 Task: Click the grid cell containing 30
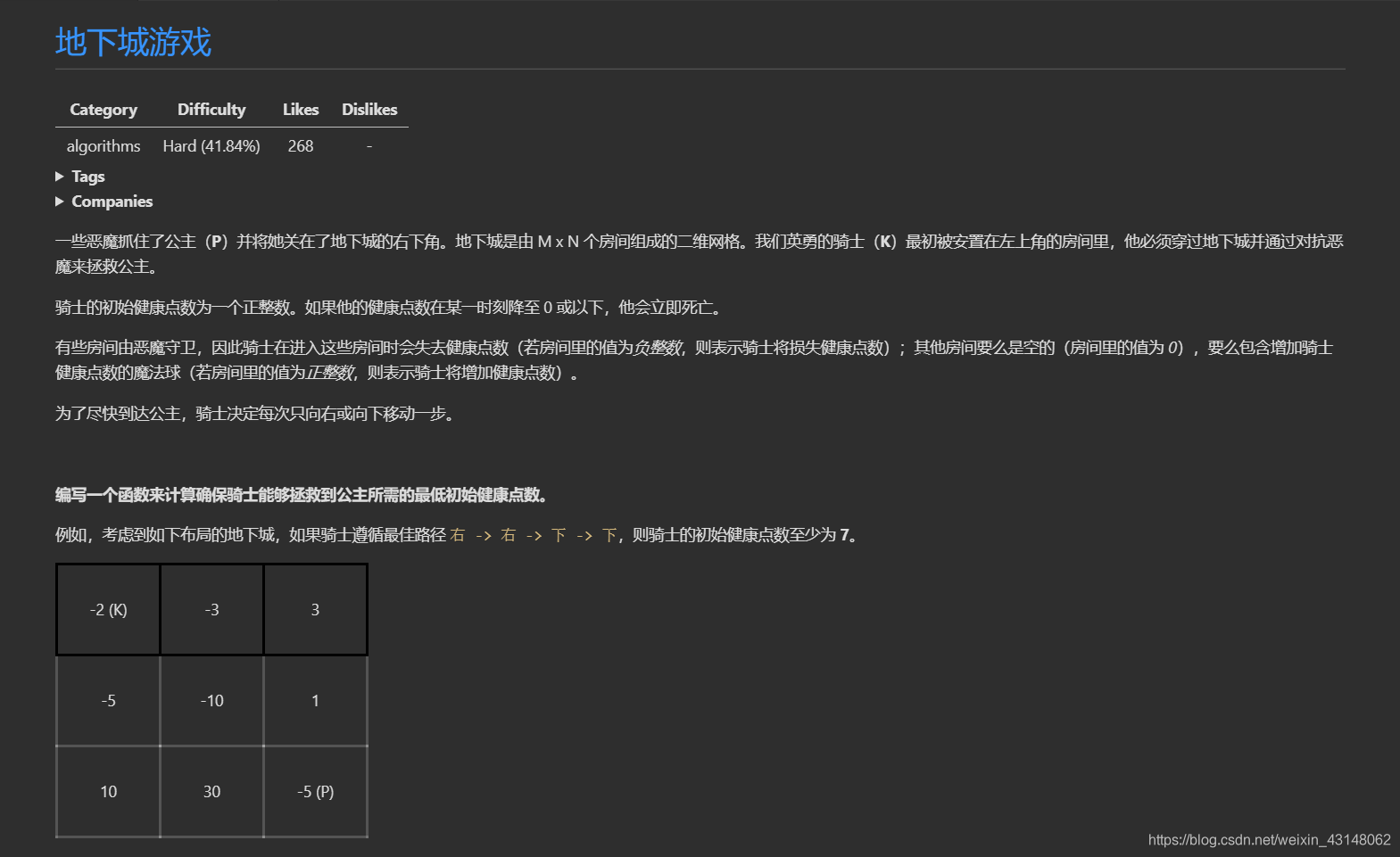point(211,792)
